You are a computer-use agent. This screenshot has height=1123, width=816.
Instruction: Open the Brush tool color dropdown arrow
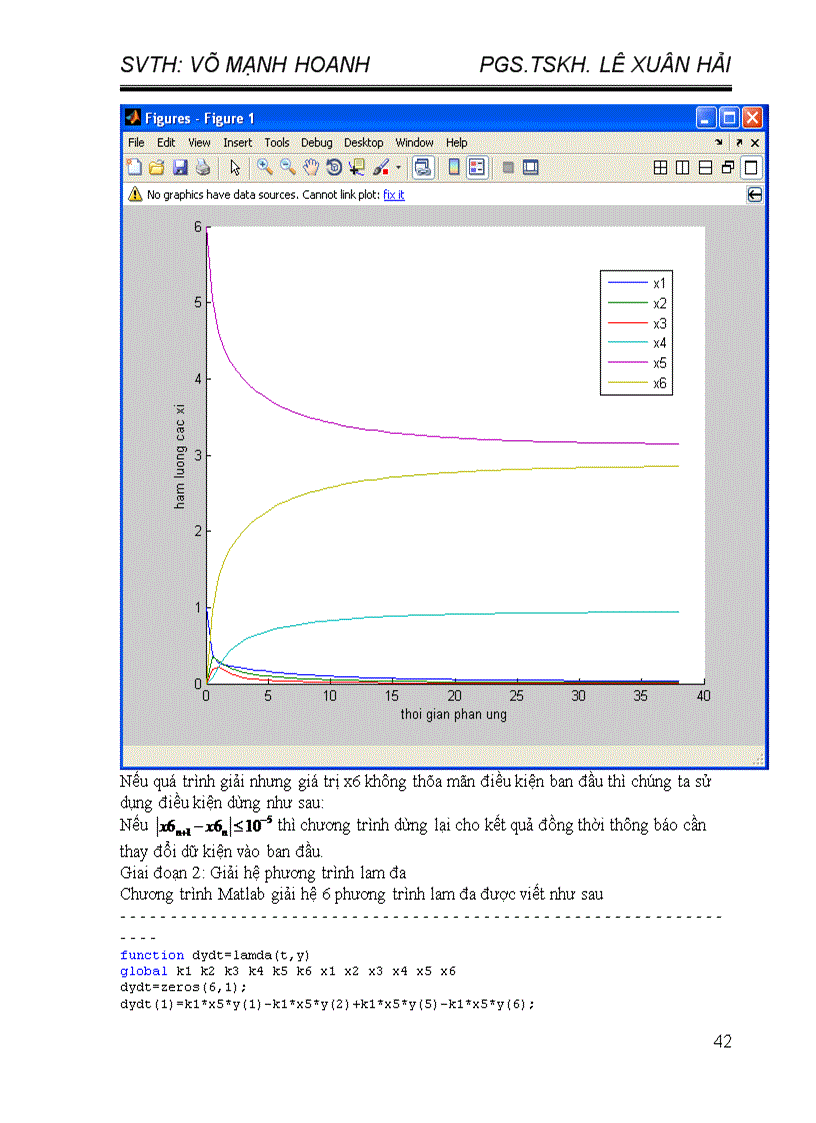click(399, 168)
